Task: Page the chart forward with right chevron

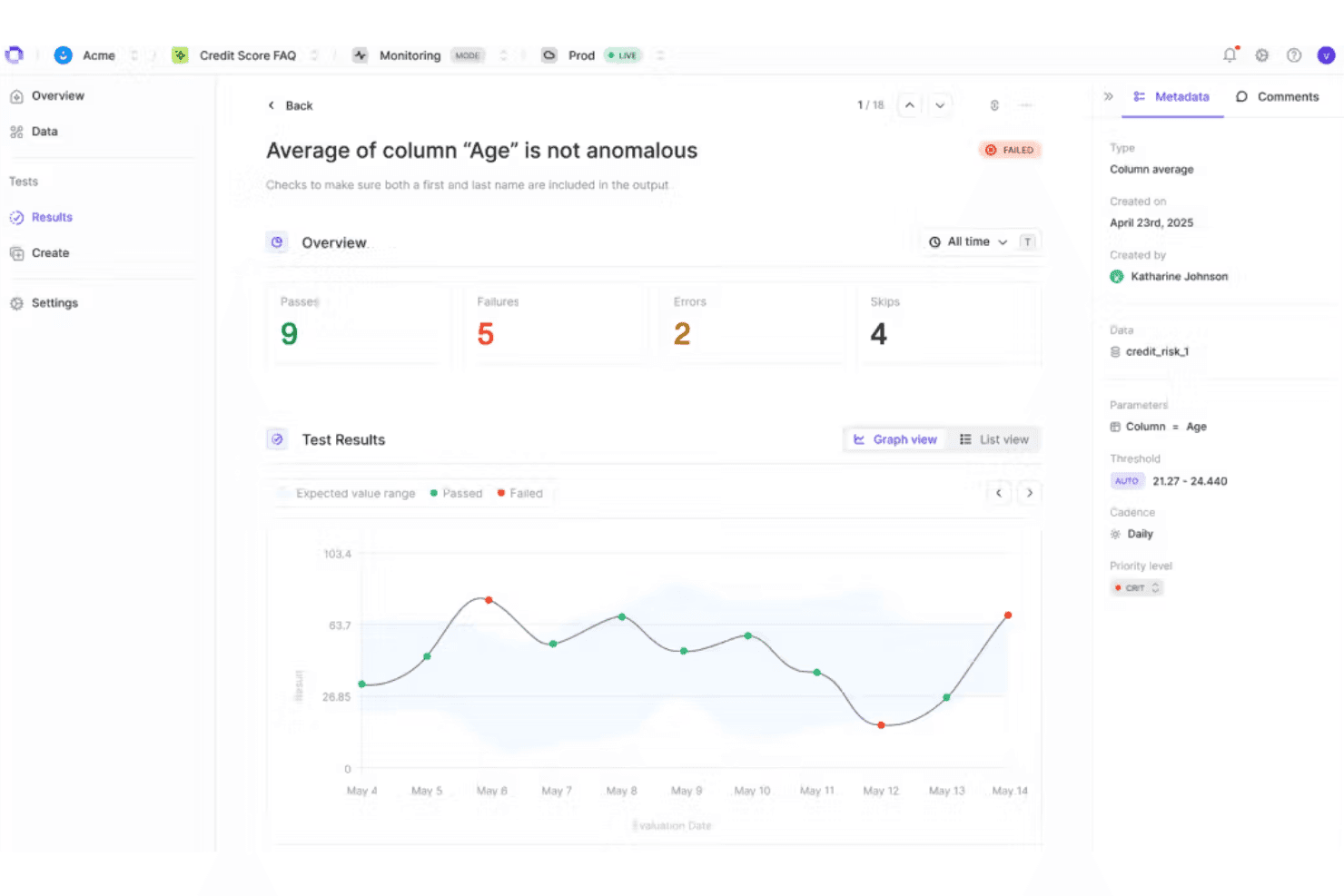Action: coord(1029,493)
